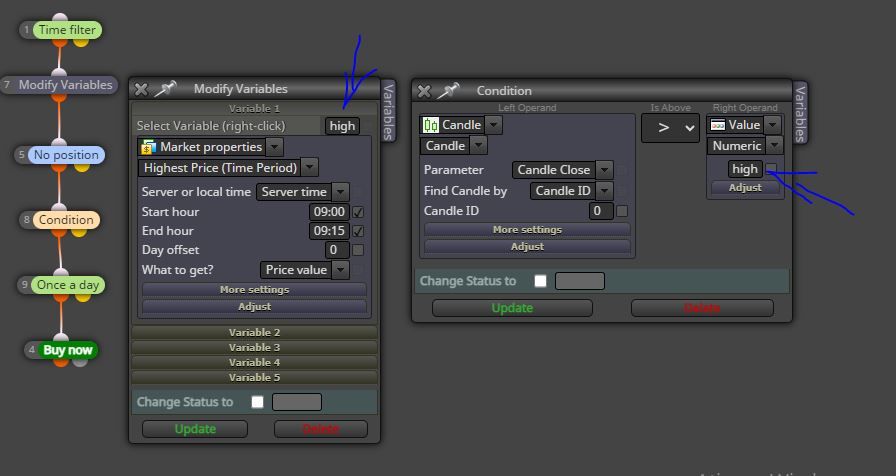Expand the Variable 3 section
The height and width of the screenshot is (476, 896).
pyautogui.click(x=254, y=347)
